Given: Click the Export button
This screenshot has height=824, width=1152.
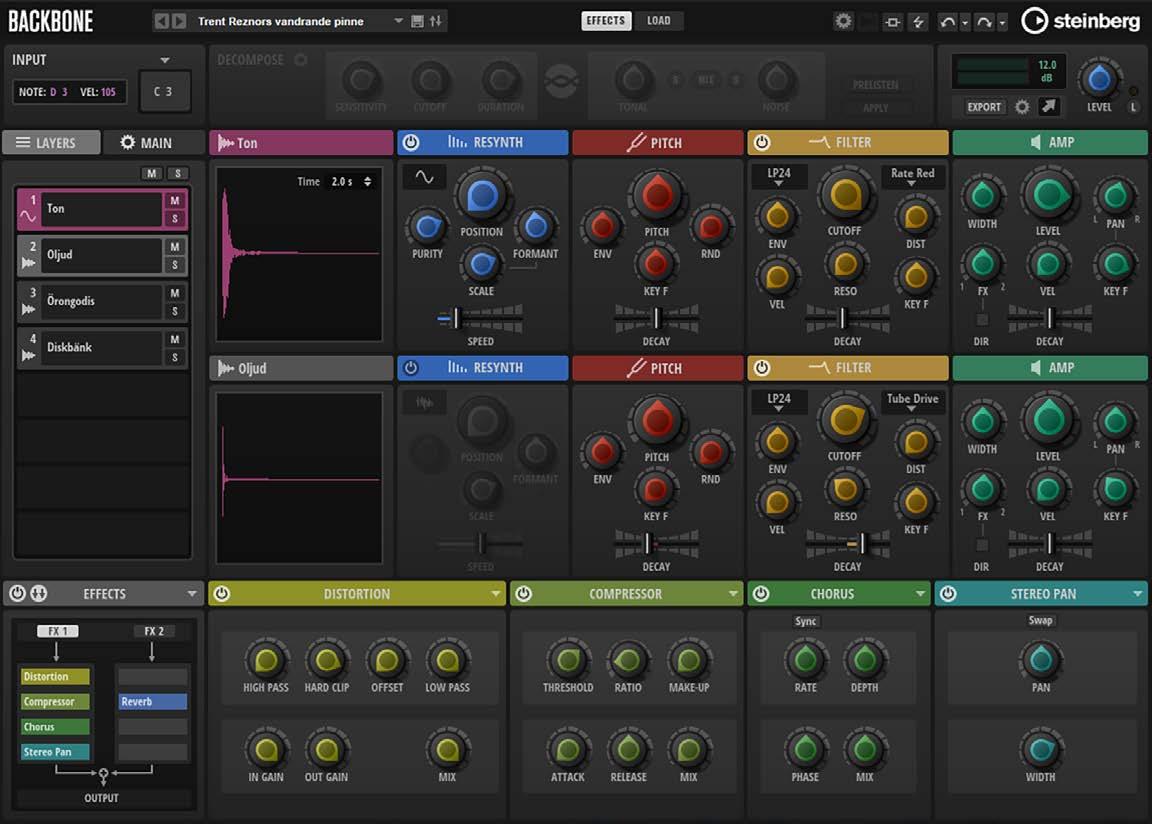Looking at the screenshot, I should click(x=984, y=107).
